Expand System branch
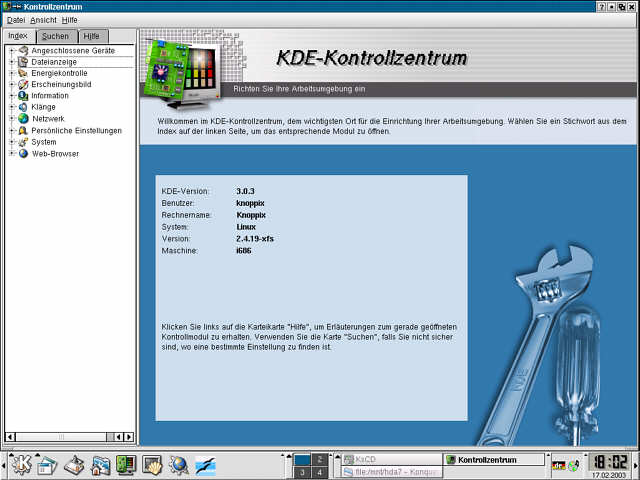640x480 pixels. click(x=12, y=142)
